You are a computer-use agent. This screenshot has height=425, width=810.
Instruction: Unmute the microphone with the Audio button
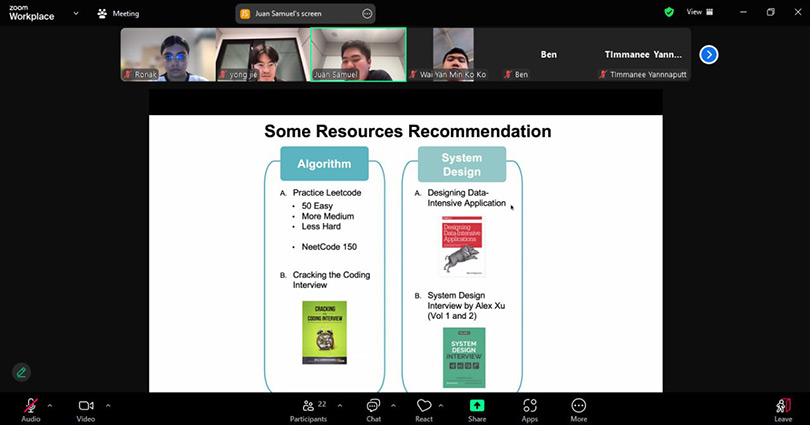point(30,406)
